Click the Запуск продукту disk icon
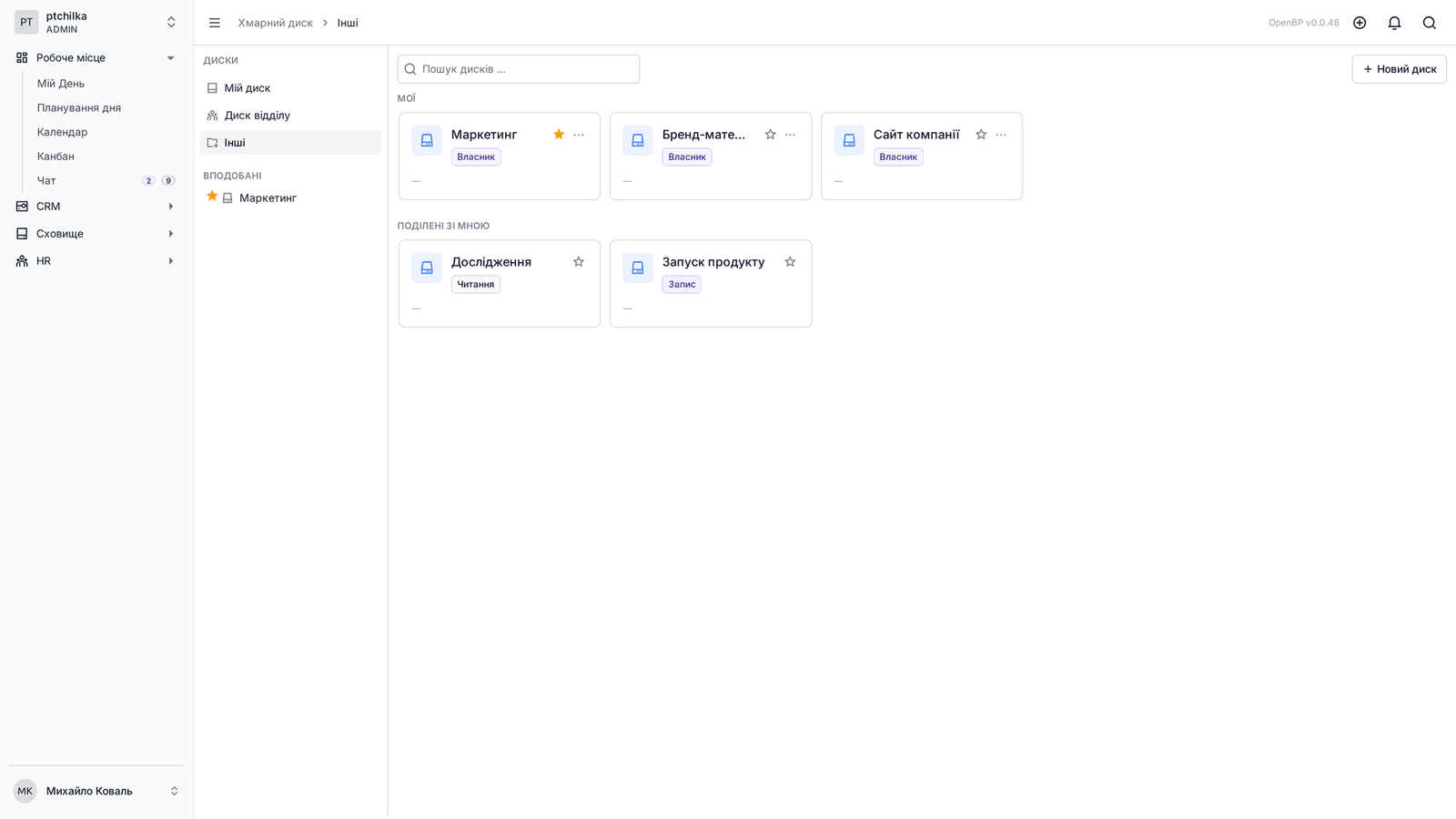Image resolution: width=1456 pixels, height=819 pixels. [638, 268]
